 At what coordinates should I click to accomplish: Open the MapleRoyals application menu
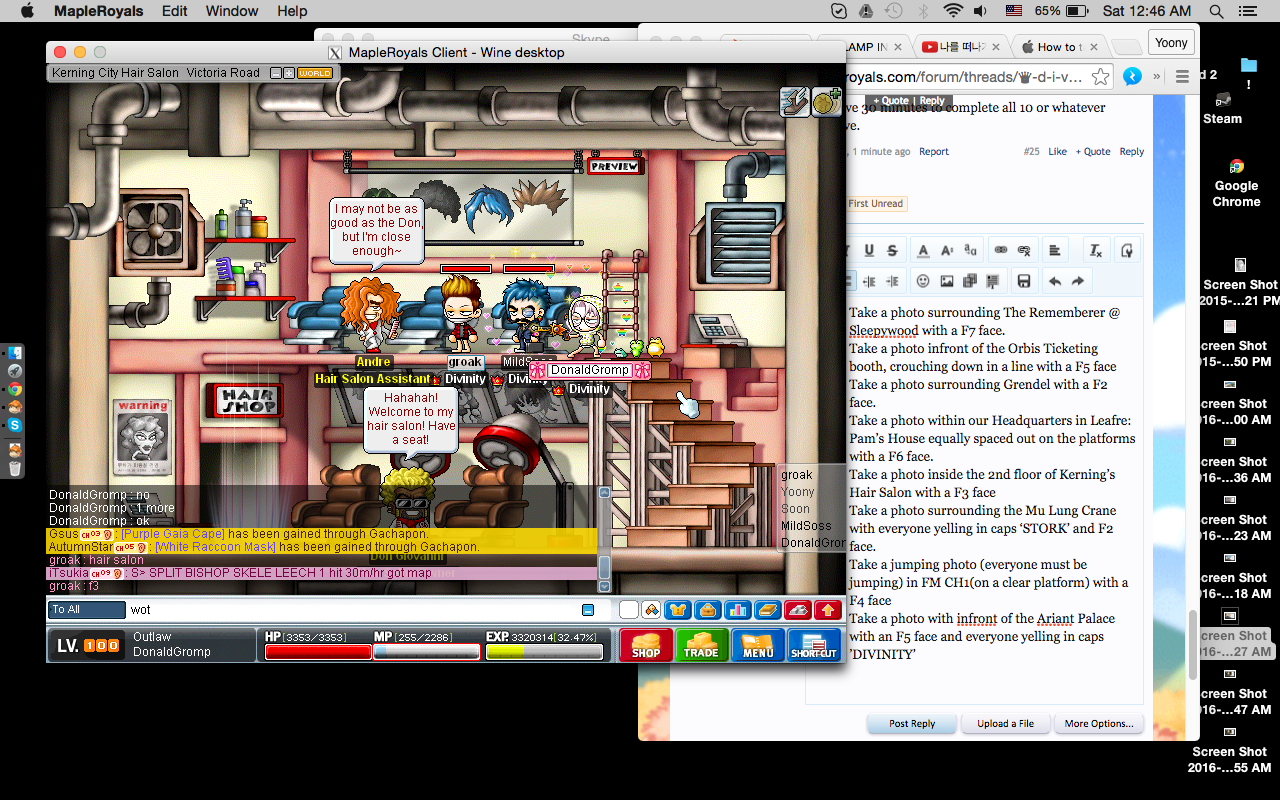tap(98, 11)
